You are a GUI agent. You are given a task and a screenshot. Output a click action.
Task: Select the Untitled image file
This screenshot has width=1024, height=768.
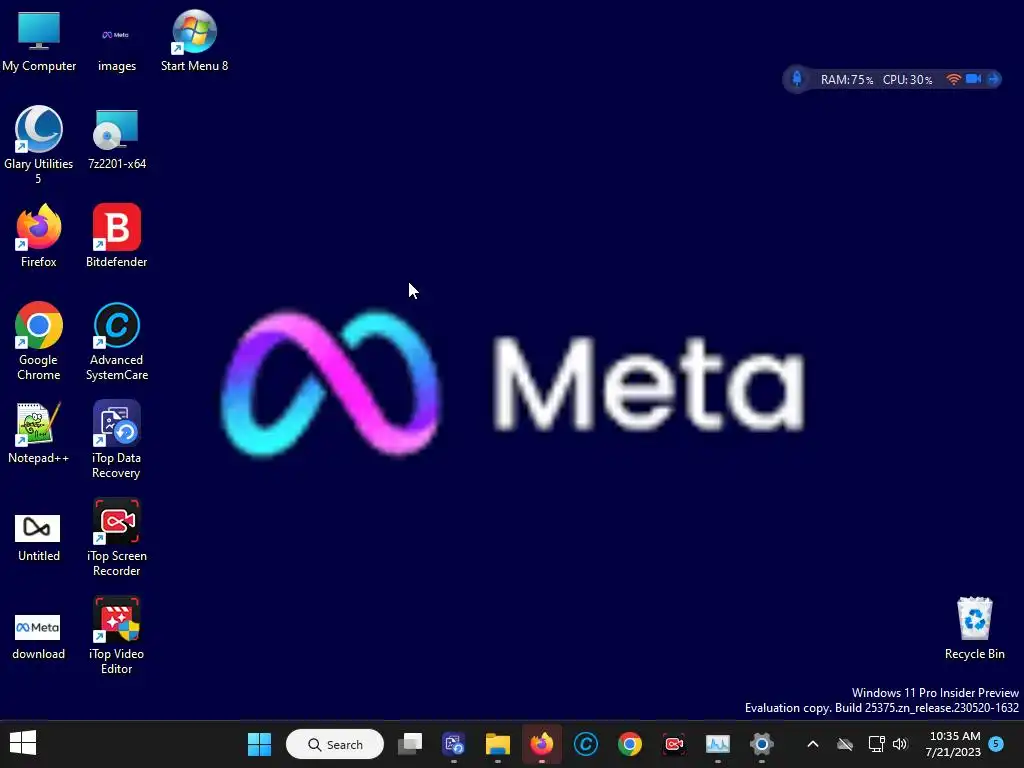tap(39, 537)
